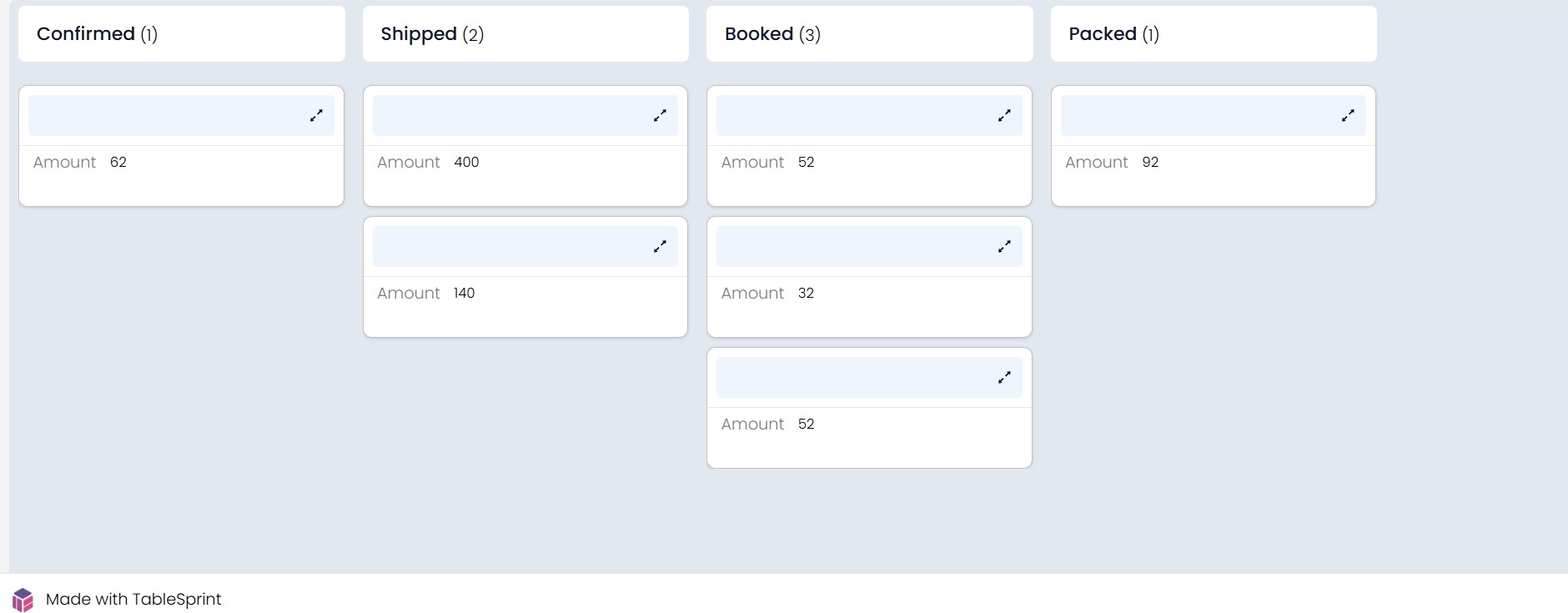Expand the last Booked card, Amount 52
This screenshot has width=1568, height=613.
(1004, 378)
